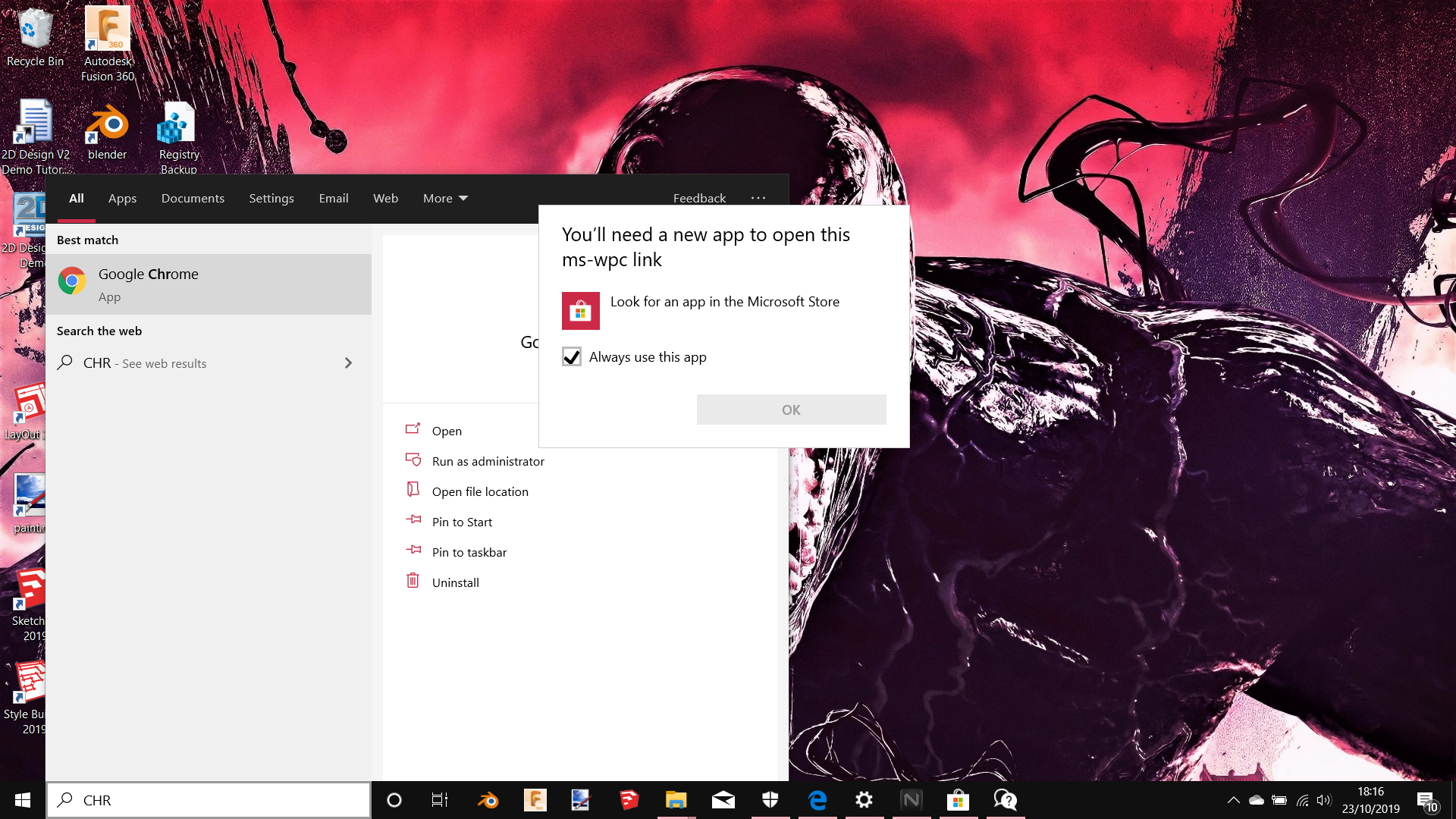This screenshot has width=1456, height=819.
Task: Switch to the Apps search tab
Action: pos(122,199)
